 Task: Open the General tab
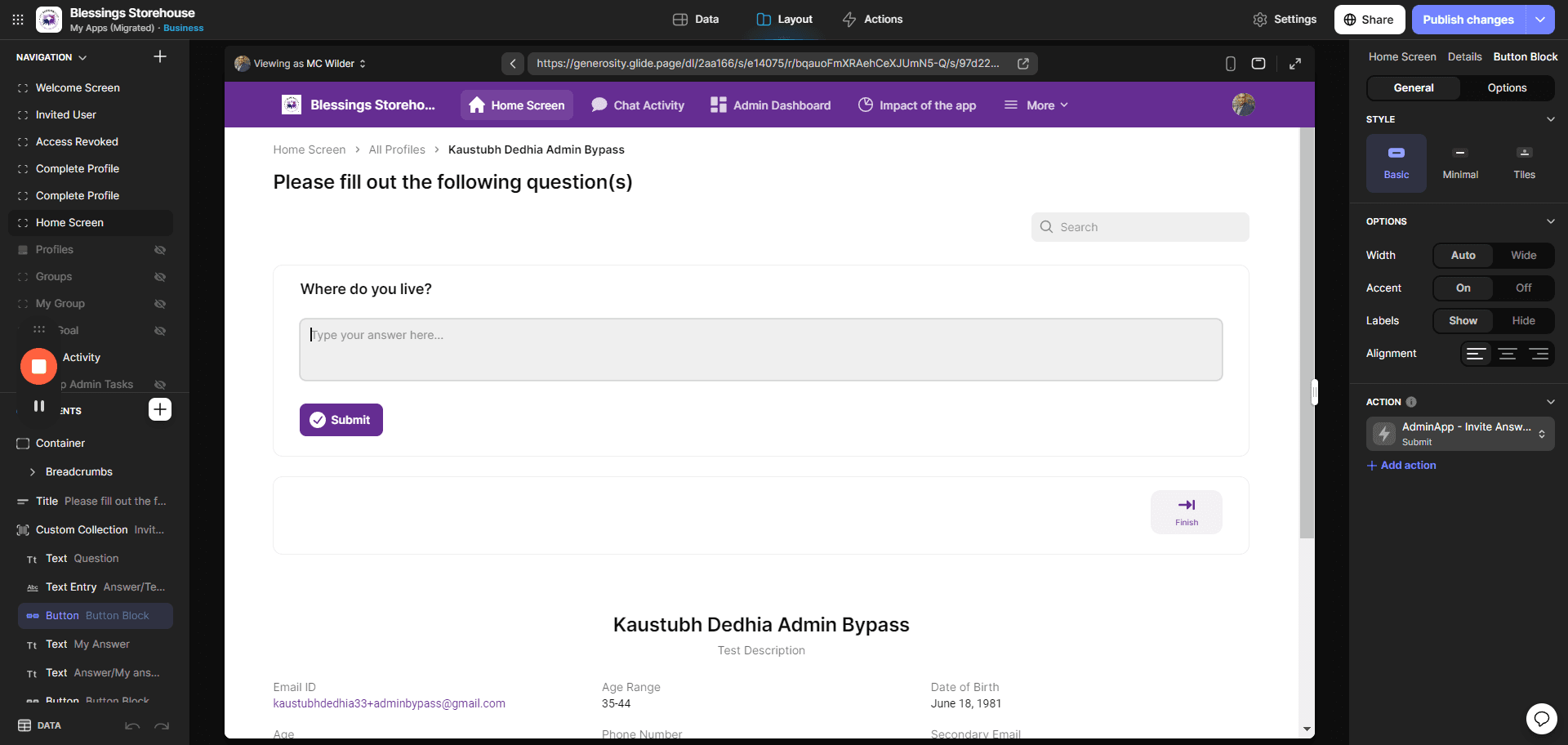[x=1414, y=88]
